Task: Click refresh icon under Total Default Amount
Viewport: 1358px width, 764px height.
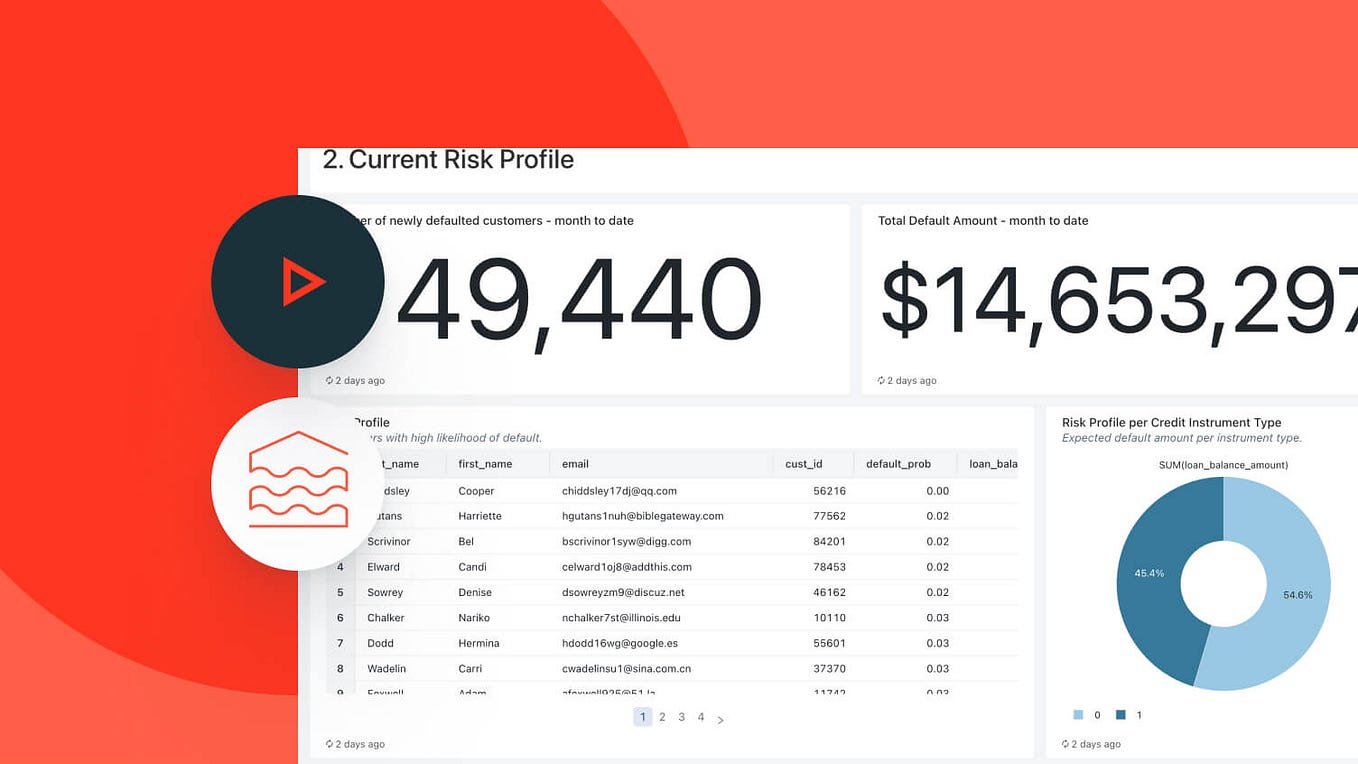Action: click(882, 381)
